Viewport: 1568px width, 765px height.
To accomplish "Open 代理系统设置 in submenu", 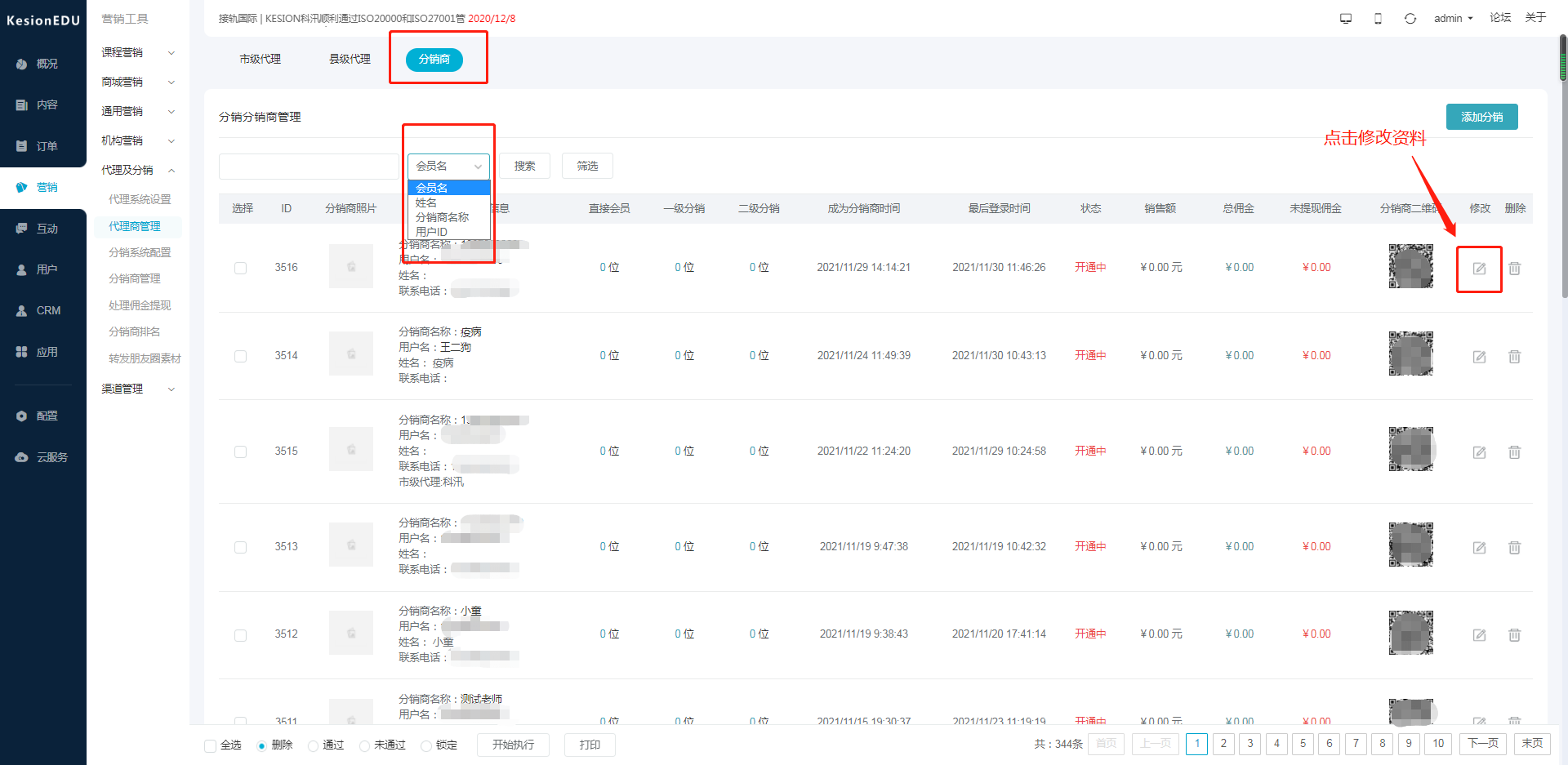I will pyautogui.click(x=140, y=199).
